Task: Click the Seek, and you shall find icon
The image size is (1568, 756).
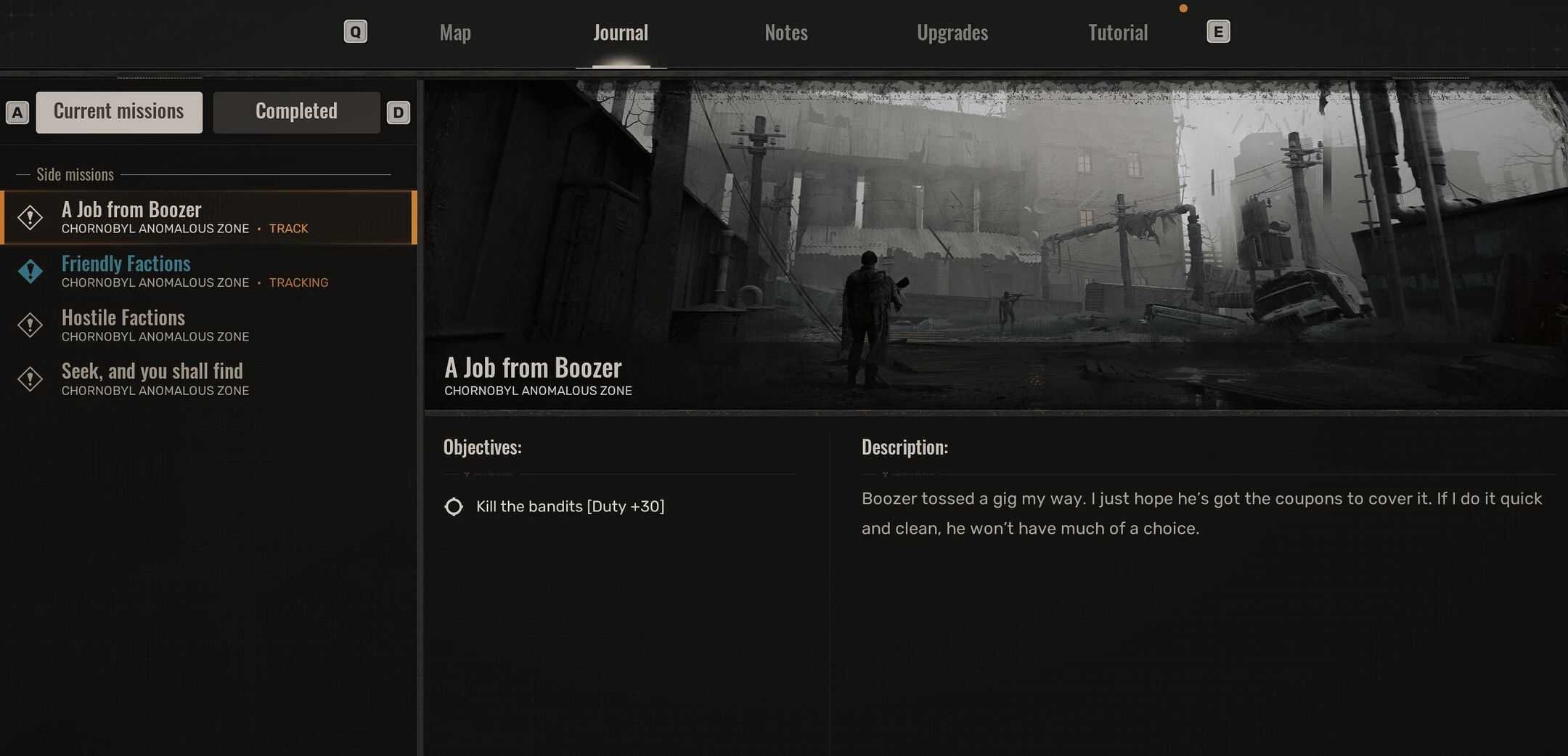Action: tap(30, 379)
